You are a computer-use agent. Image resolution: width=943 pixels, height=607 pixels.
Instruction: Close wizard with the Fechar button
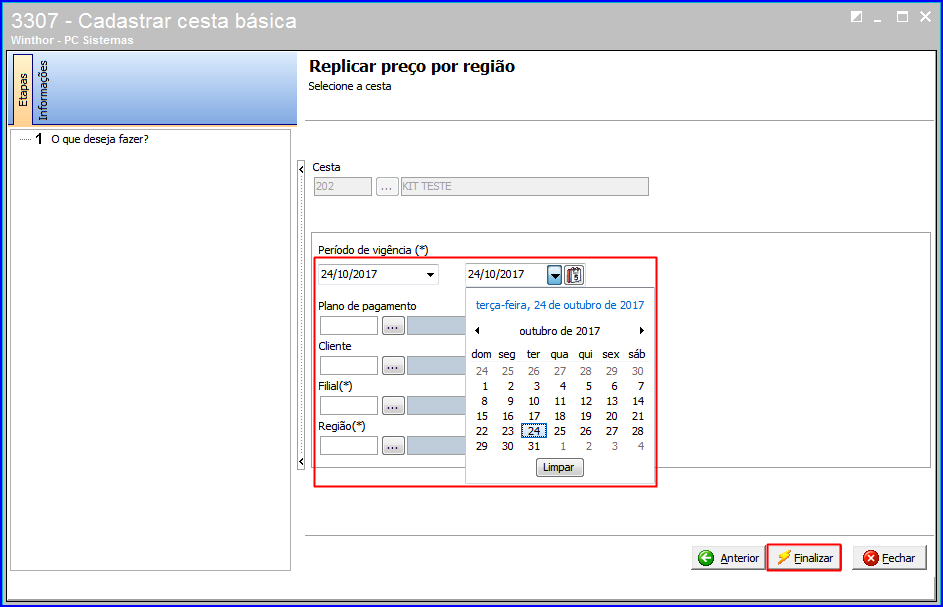tap(889, 558)
